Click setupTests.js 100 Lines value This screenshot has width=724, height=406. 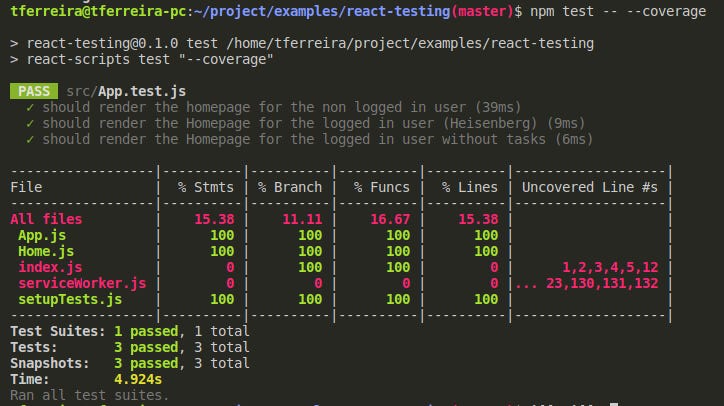pyautogui.click(x=486, y=299)
